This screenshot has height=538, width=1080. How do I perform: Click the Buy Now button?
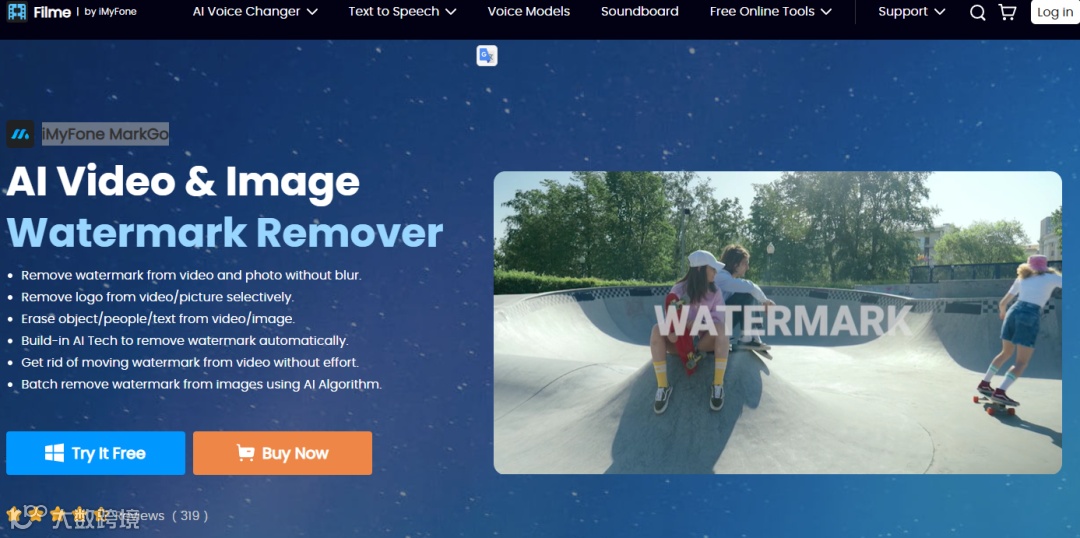pyautogui.click(x=282, y=453)
